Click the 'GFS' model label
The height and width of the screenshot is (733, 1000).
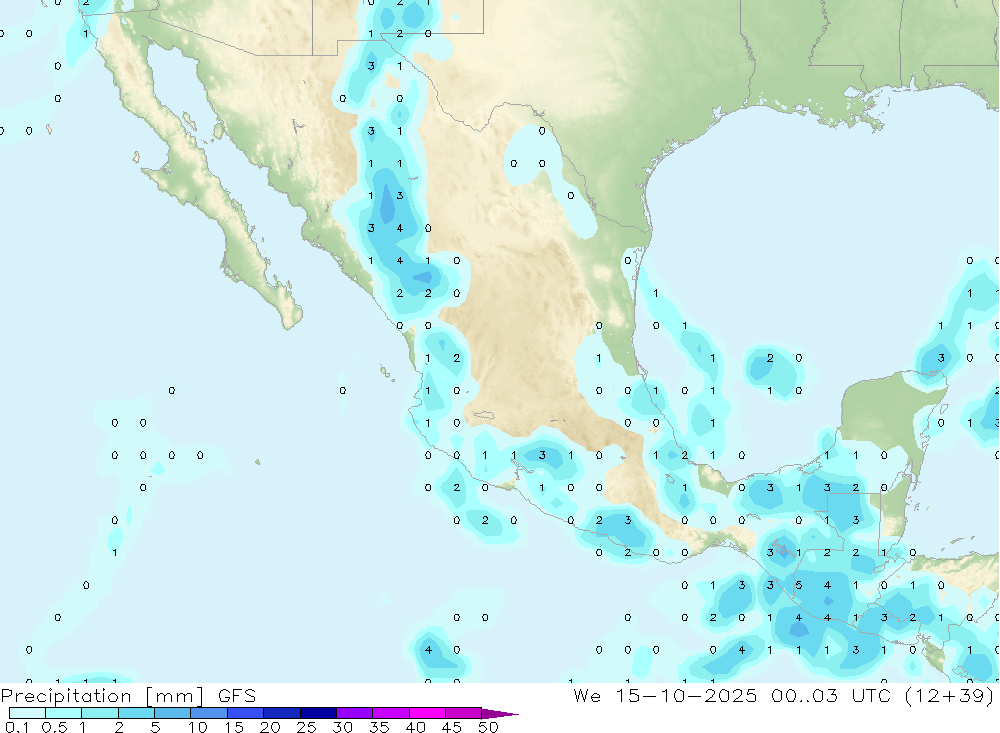pos(237,695)
